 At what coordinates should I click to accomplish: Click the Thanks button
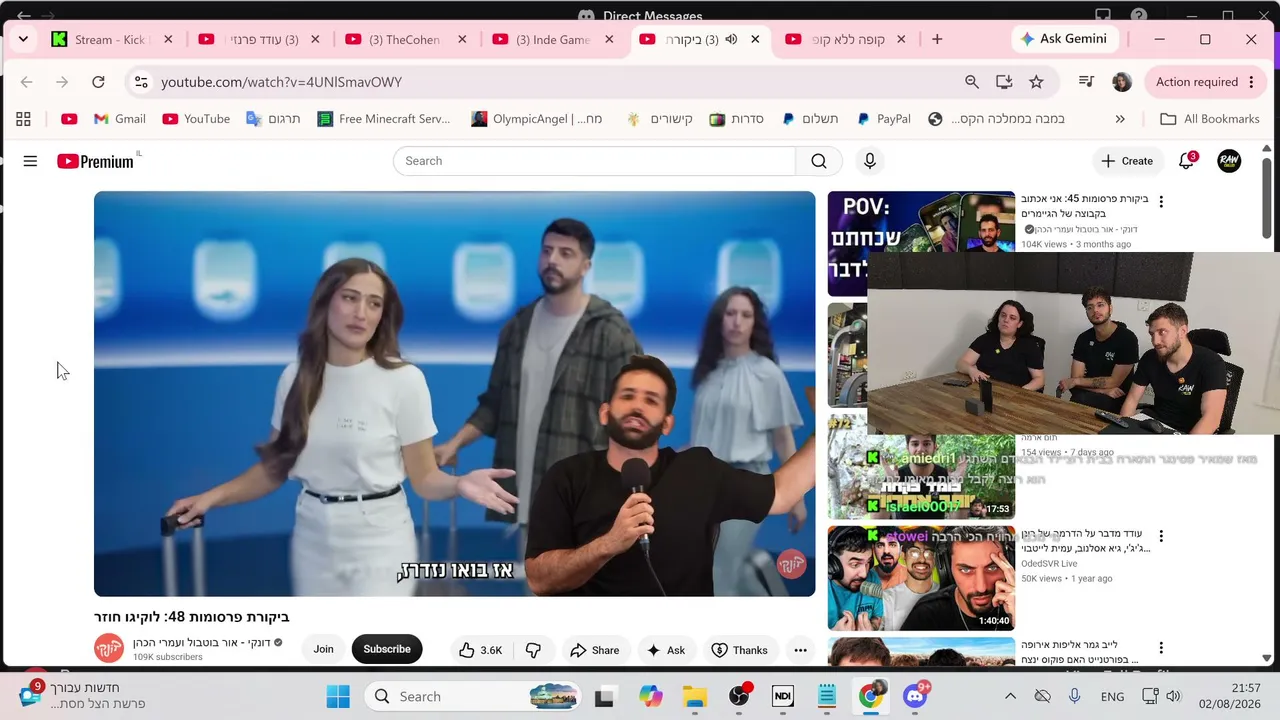[x=739, y=650]
